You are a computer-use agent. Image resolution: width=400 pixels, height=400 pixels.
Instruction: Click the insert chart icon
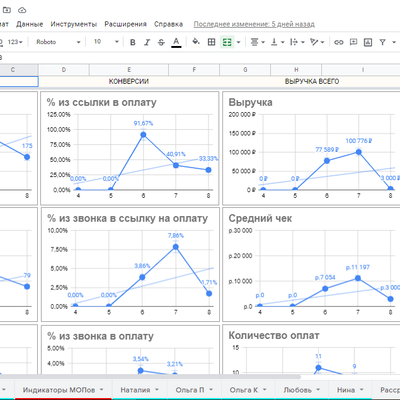point(368,42)
